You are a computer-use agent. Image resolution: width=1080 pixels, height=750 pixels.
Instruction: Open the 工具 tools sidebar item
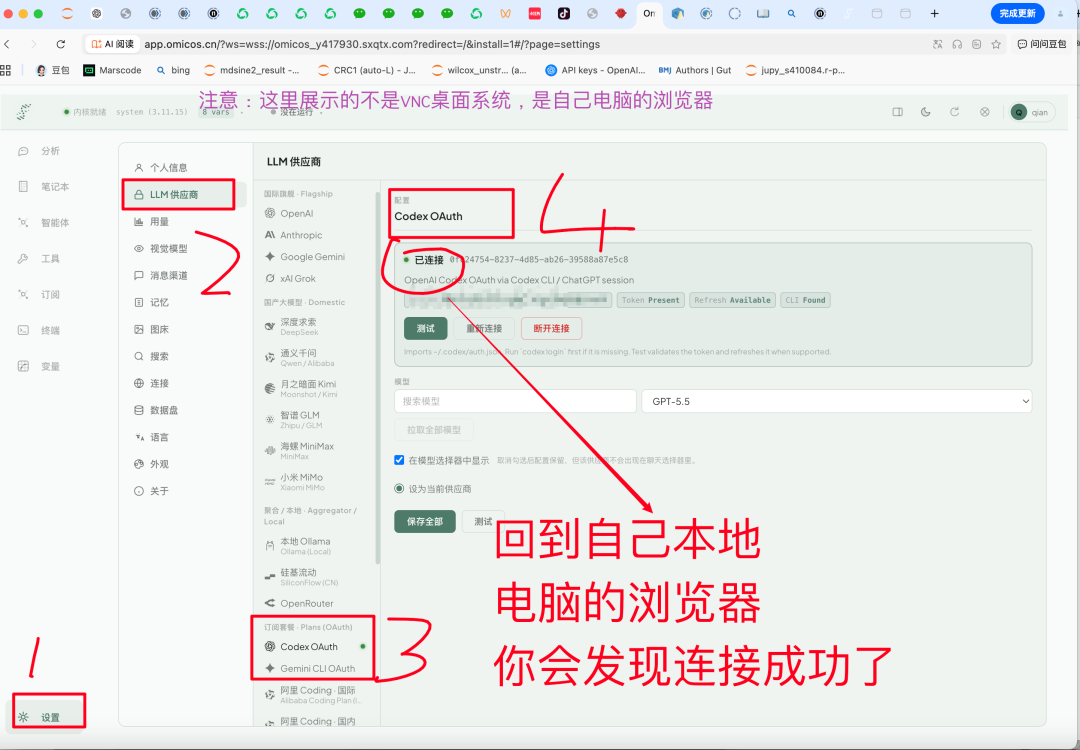click(40, 258)
